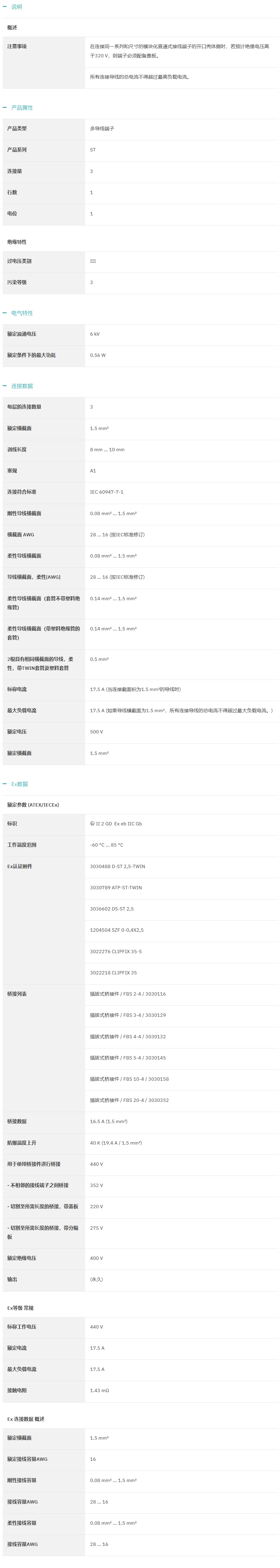This screenshot has height=1568, width=280.
Task: Click the value 多导线端子
Action: [x=102, y=128]
